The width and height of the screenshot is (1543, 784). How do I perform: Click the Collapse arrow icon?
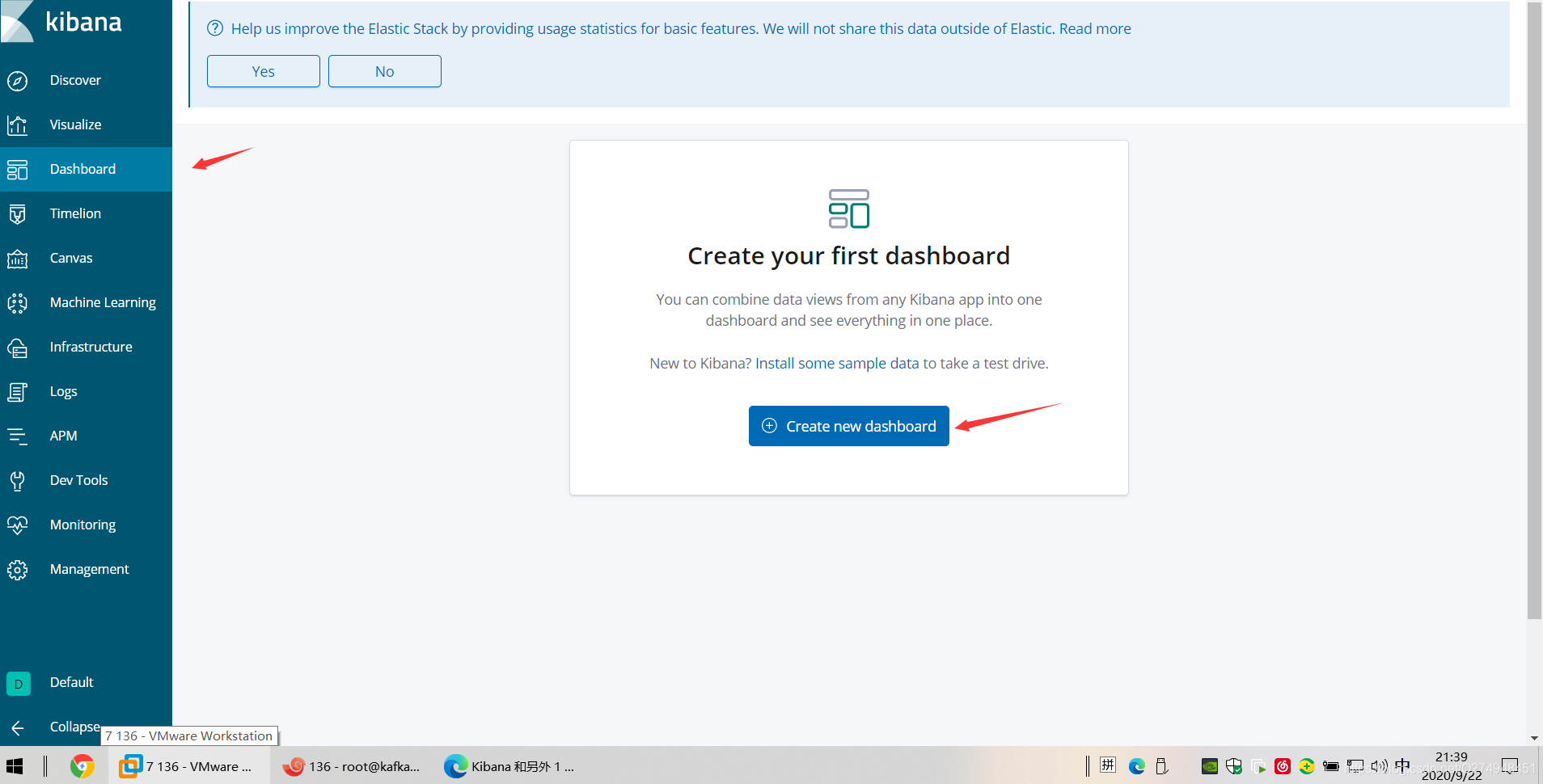(x=18, y=728)
